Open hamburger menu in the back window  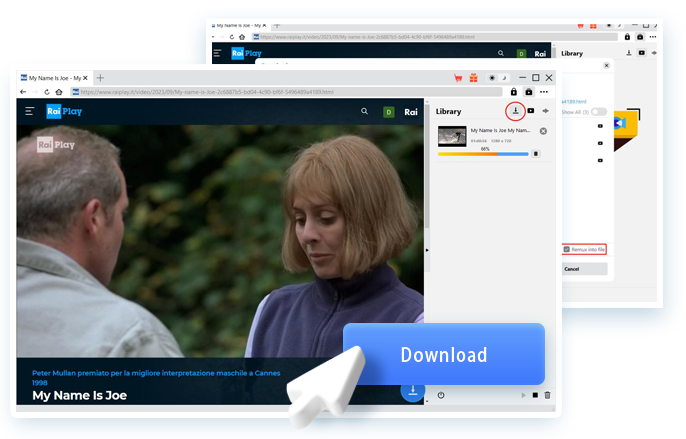tap(217, 53)
